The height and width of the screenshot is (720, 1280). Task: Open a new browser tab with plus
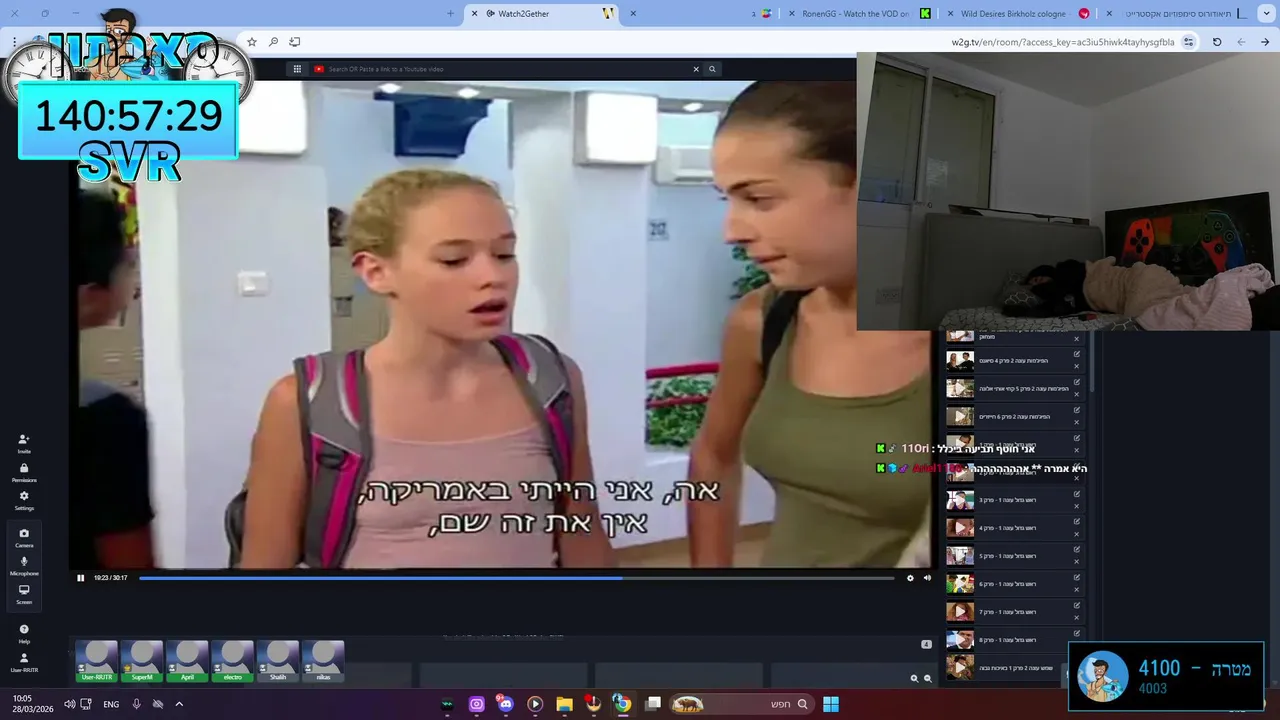tap(450, 13)
